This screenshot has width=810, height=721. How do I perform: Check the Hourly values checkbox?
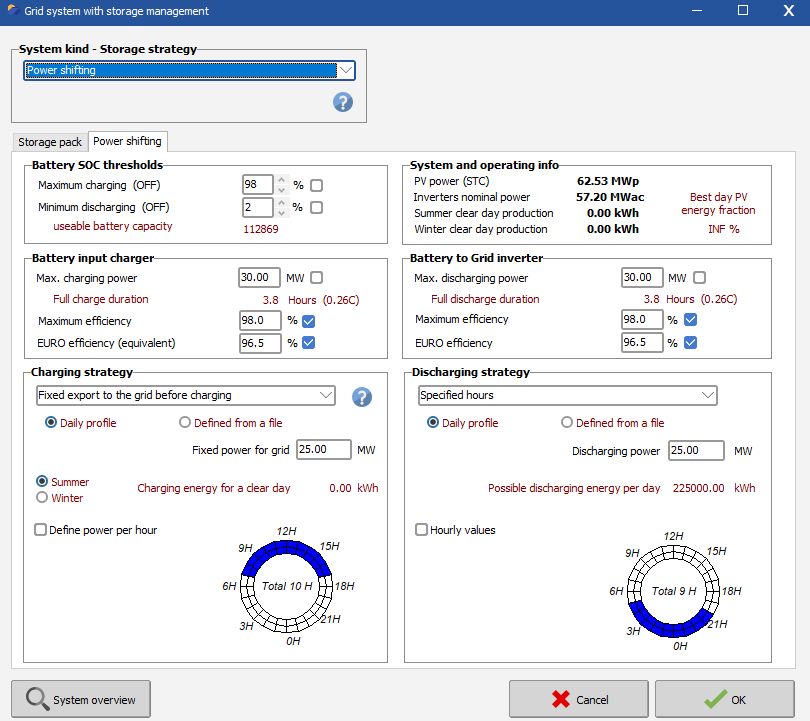coord(422,530)
